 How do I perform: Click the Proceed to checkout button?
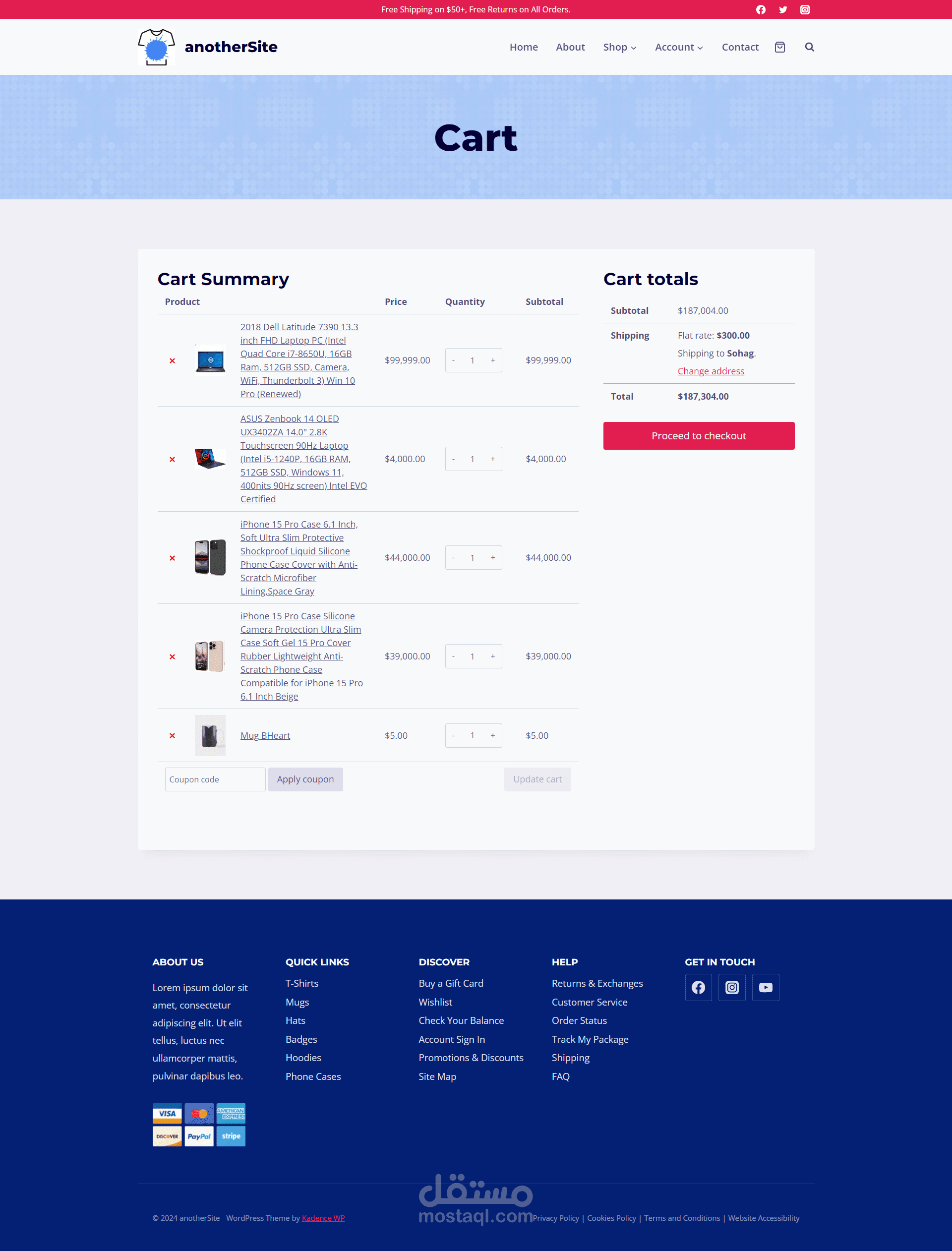[699, 436]
